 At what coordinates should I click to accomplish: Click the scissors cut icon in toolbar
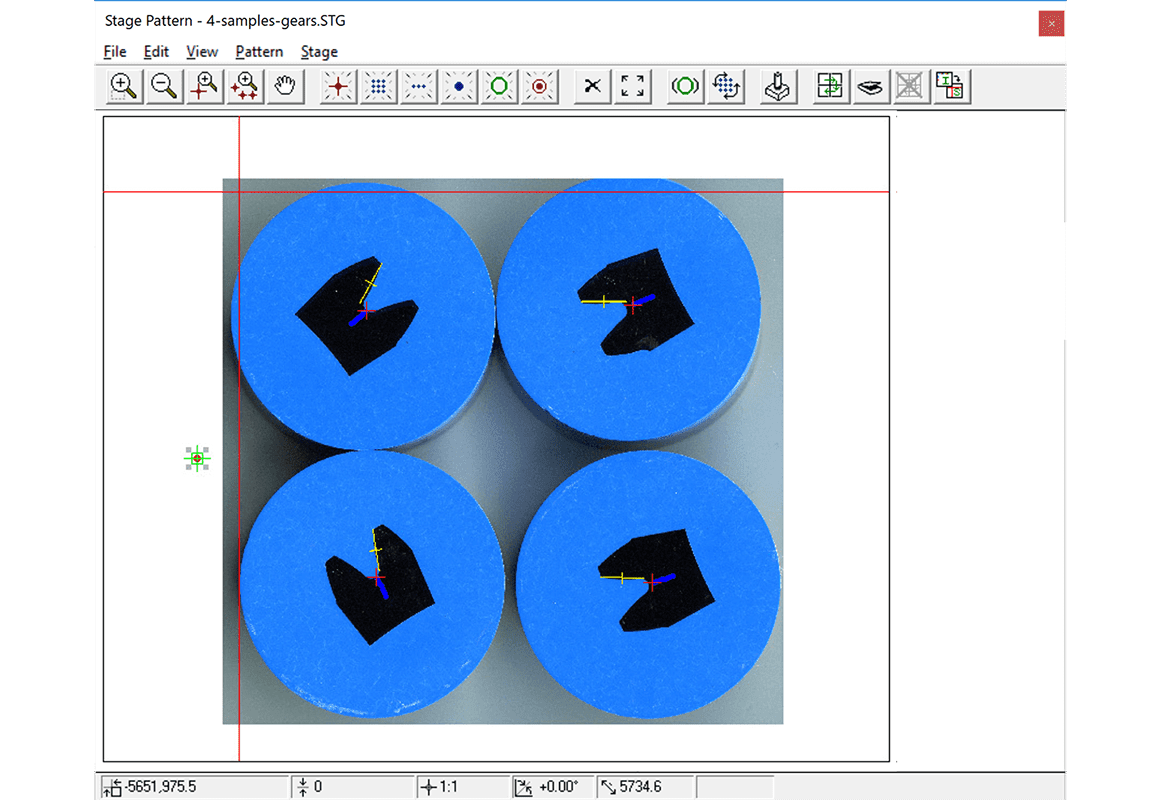592,87
